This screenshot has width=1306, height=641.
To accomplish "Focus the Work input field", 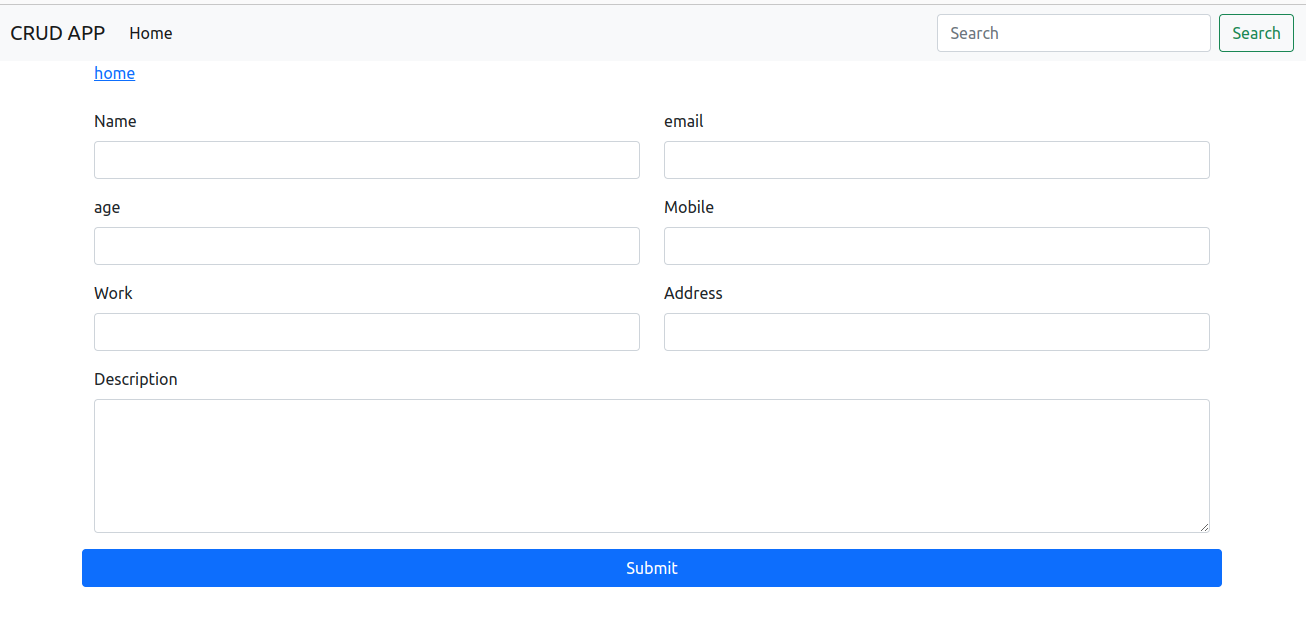I will coord(366,332).
